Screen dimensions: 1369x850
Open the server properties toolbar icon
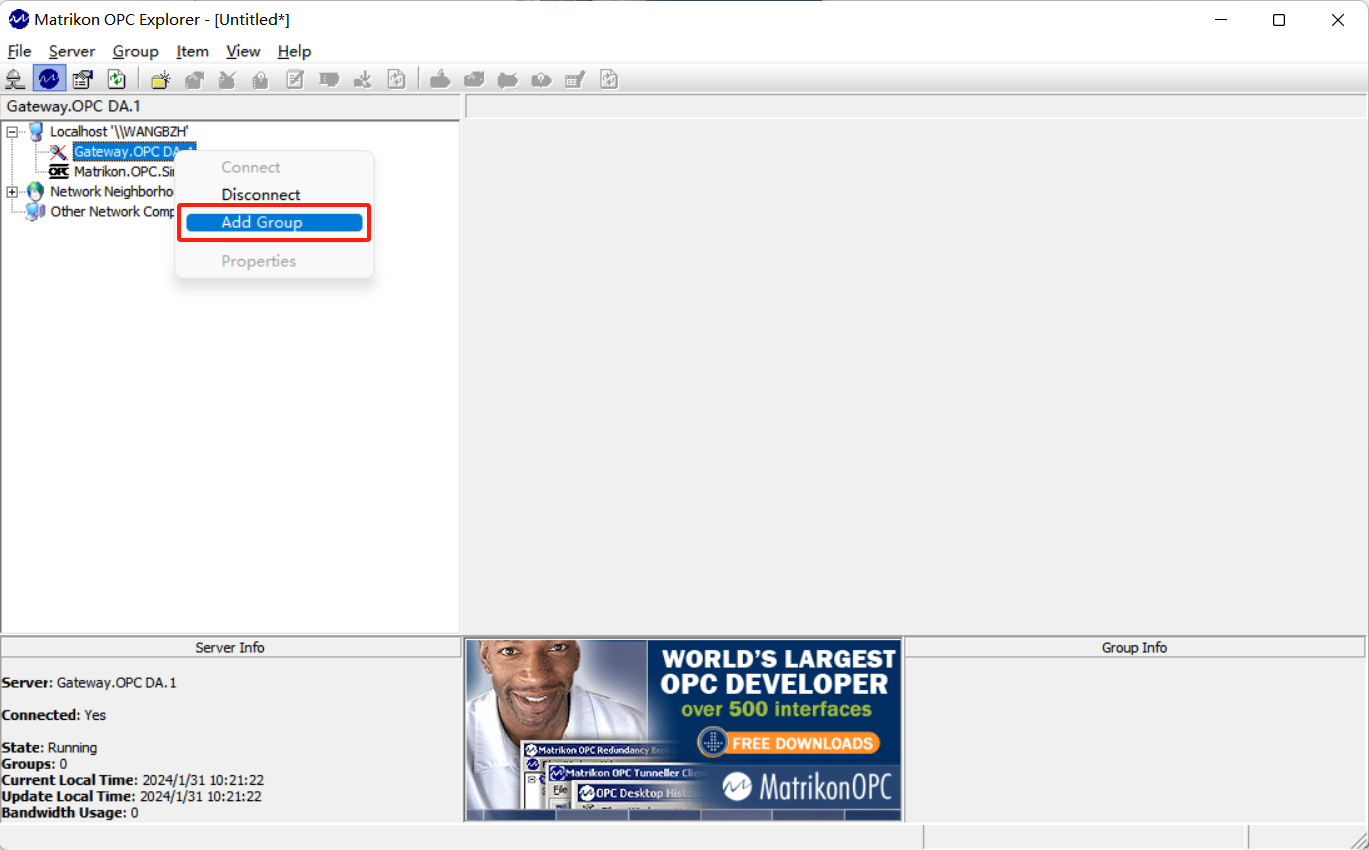(83, 79)
